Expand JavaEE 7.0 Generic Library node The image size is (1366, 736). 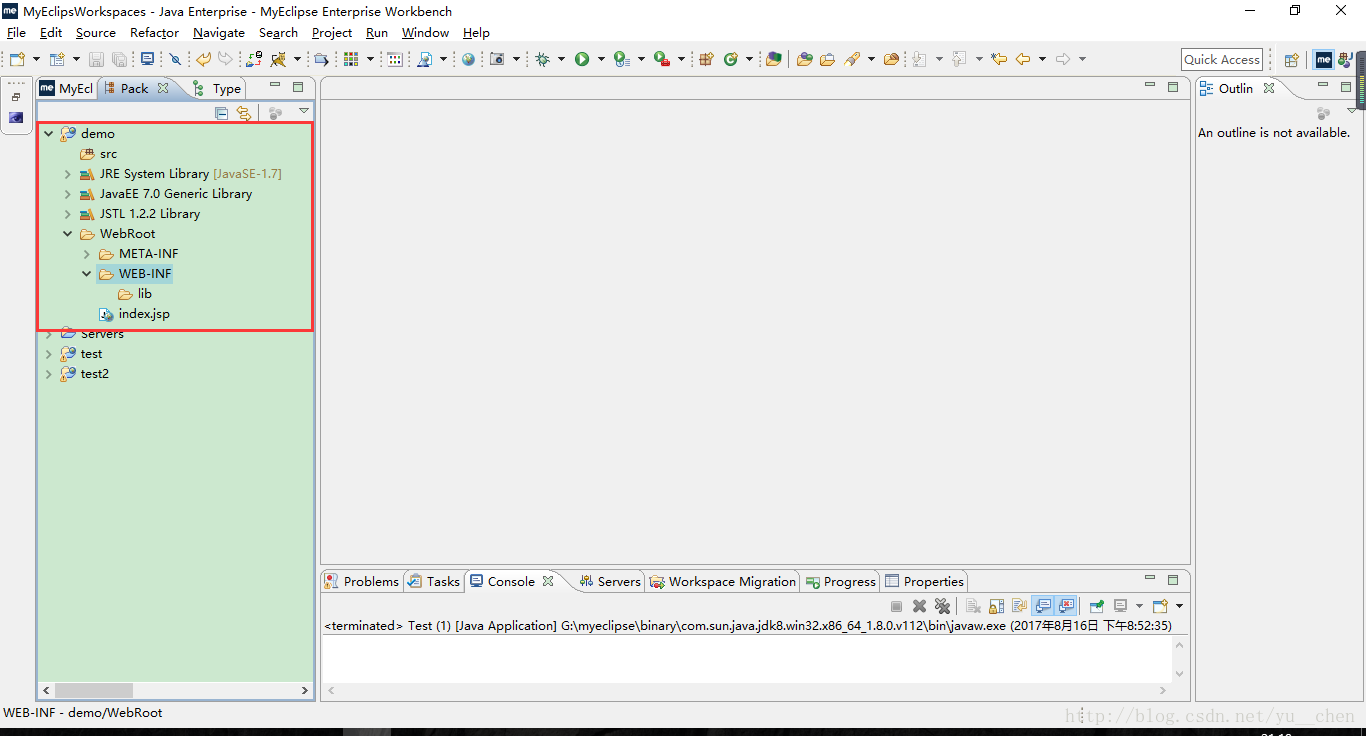[x=68, y=193]
